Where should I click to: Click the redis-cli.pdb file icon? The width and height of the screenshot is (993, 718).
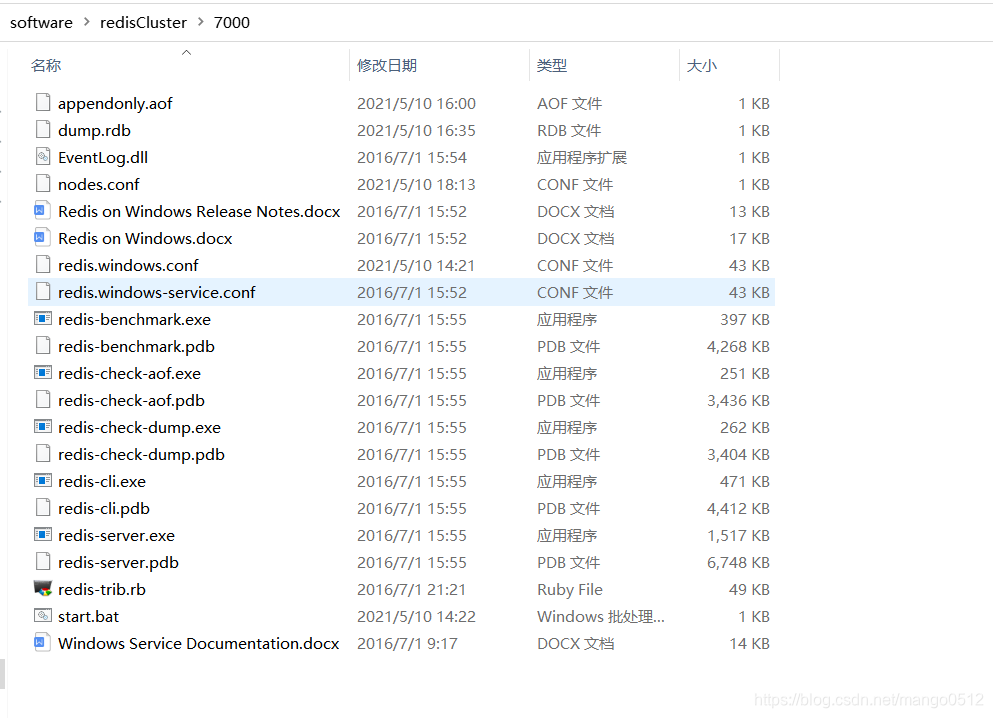tap(42, 508)
